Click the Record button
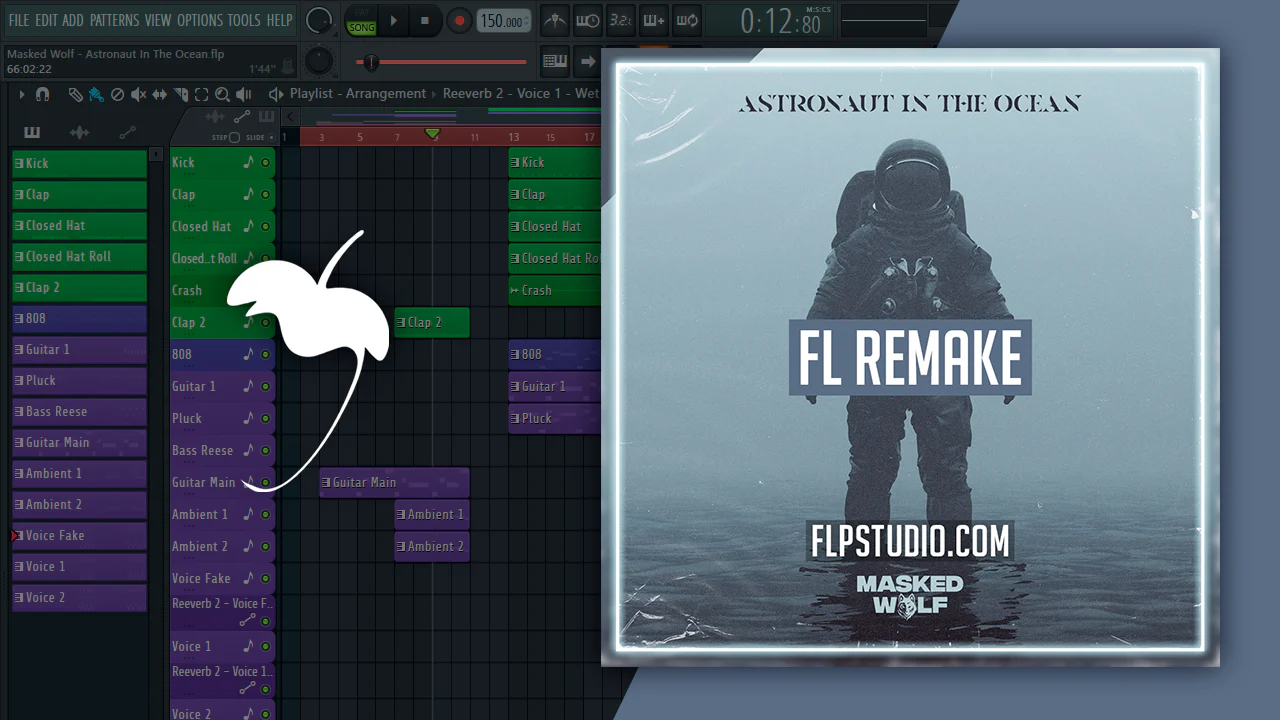Viewport: 1280px width, 720px height. tap(459, 20)
